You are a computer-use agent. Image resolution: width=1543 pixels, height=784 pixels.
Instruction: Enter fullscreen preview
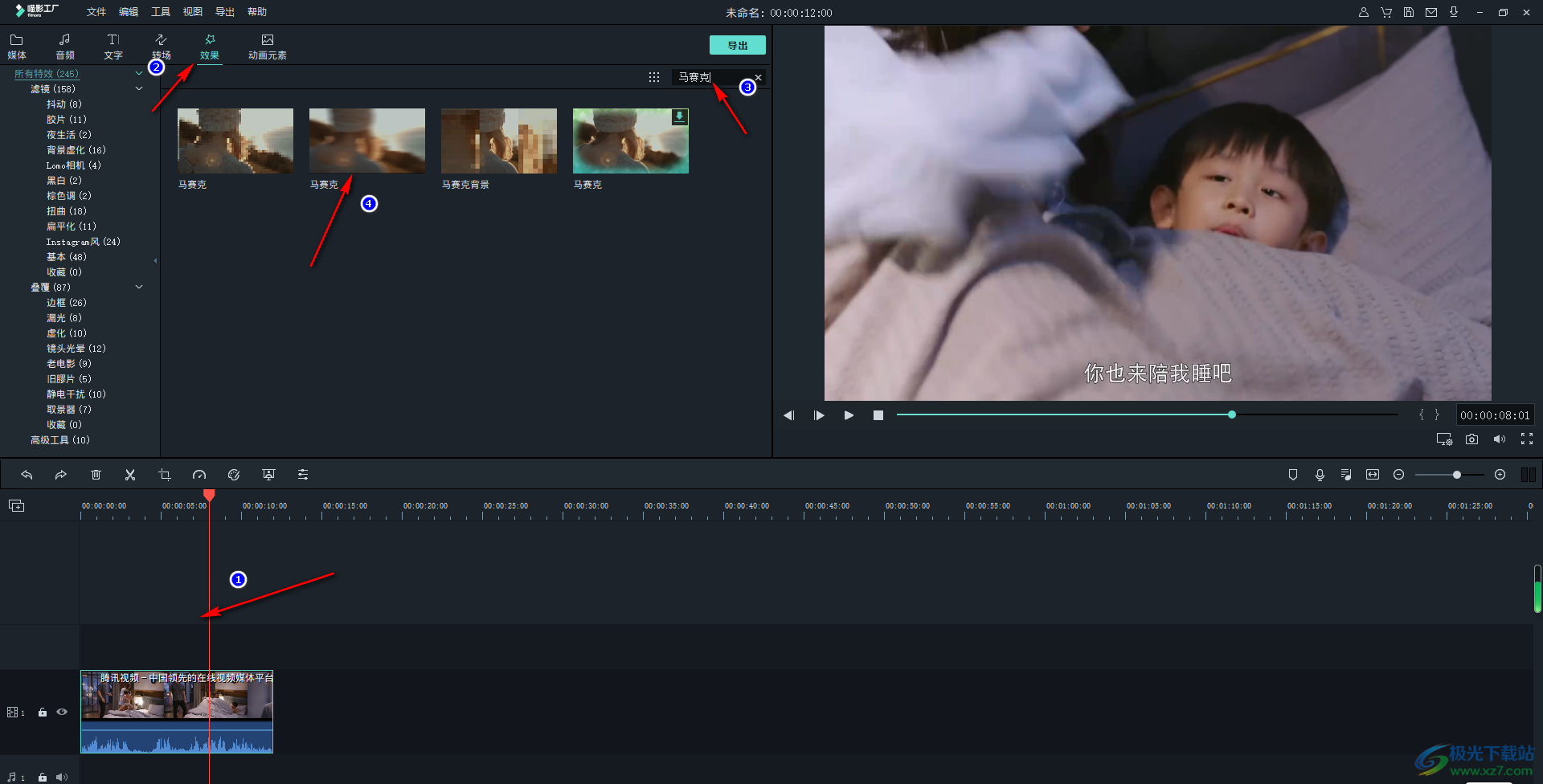pos(1527,439)
